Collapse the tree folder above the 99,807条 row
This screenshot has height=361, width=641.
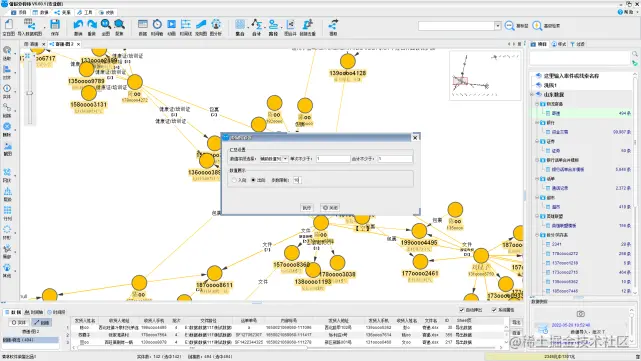537,123
